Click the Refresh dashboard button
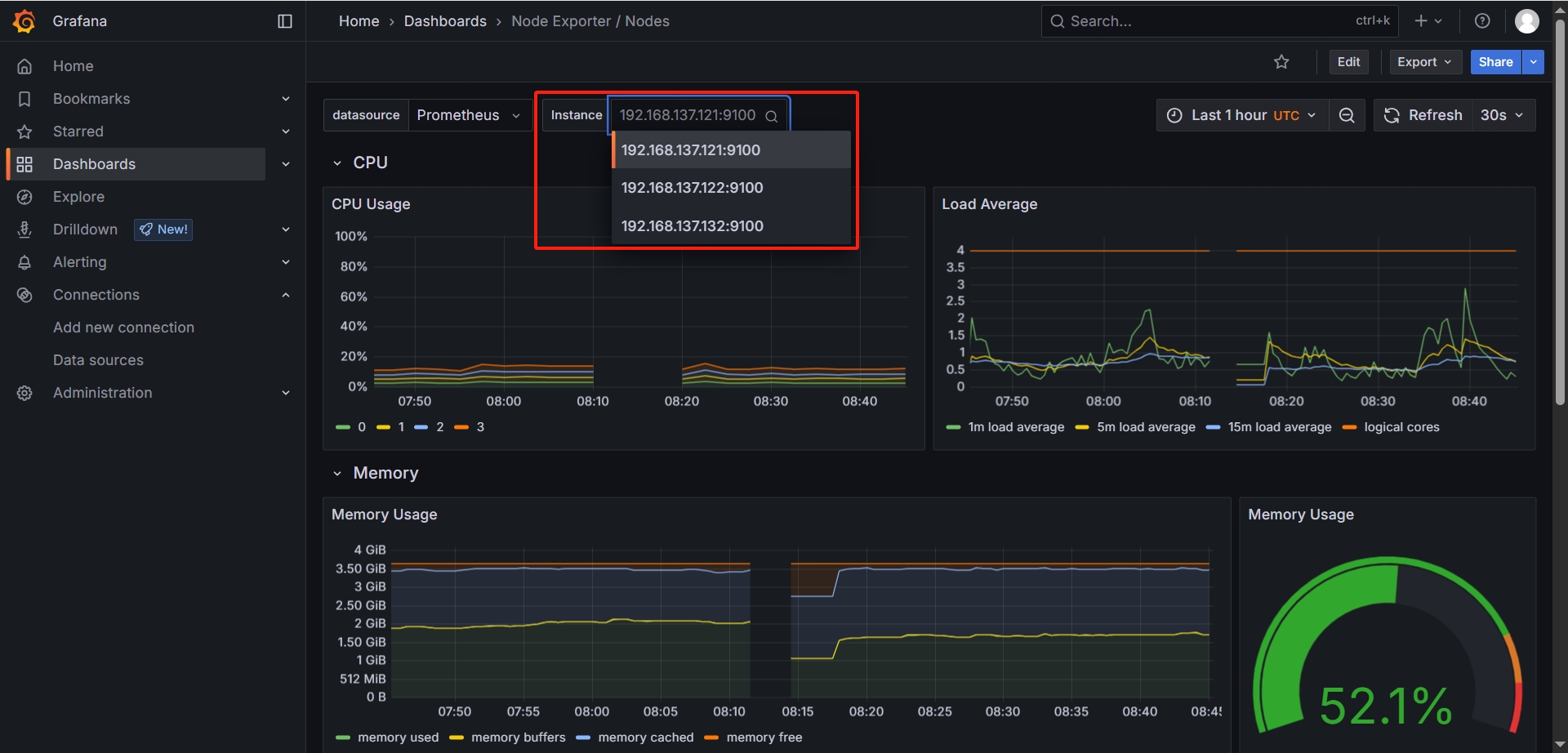This screenshot has width=1568, height=753. tap(1423, 115)
